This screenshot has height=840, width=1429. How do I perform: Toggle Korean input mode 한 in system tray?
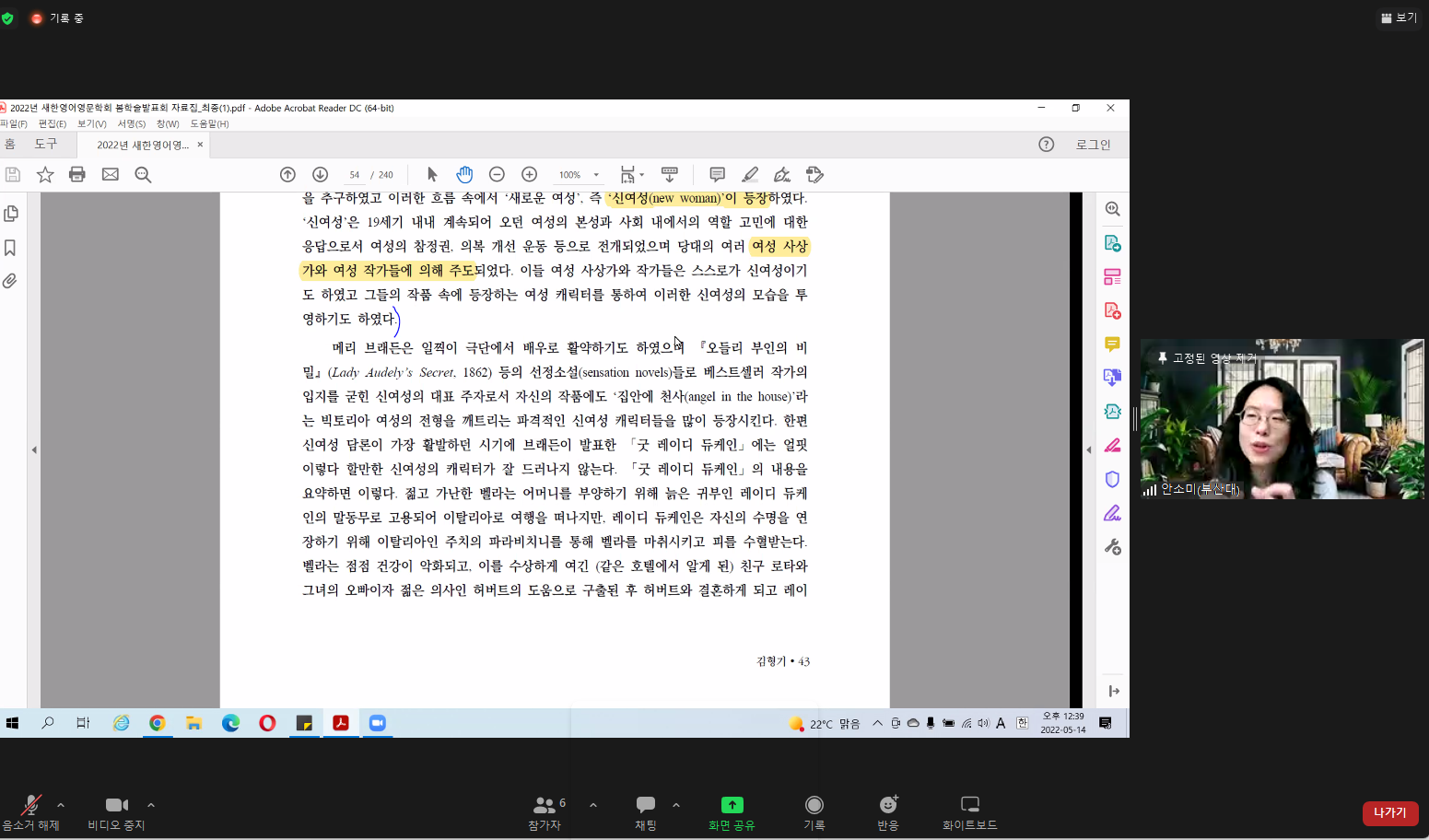(x=1022, y=723)
